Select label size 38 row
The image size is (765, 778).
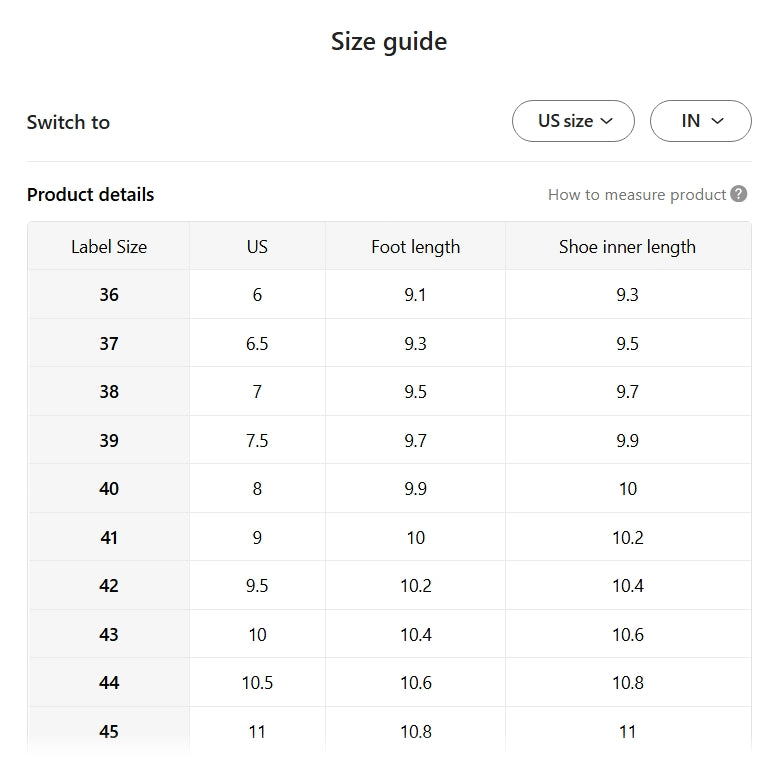(x=109, y=392)
